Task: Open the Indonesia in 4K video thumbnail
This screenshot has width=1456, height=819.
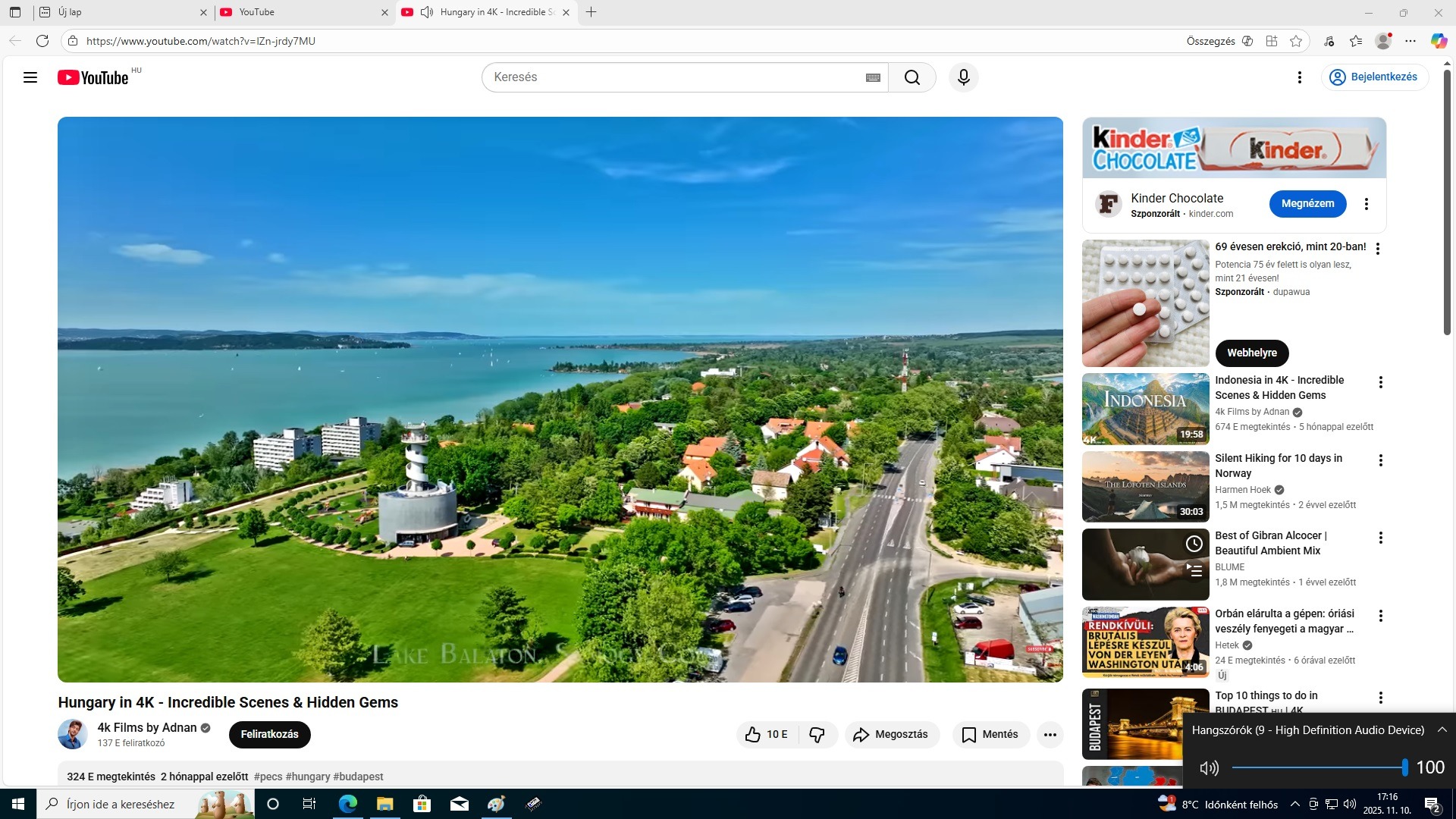Action: point(1145,409)
